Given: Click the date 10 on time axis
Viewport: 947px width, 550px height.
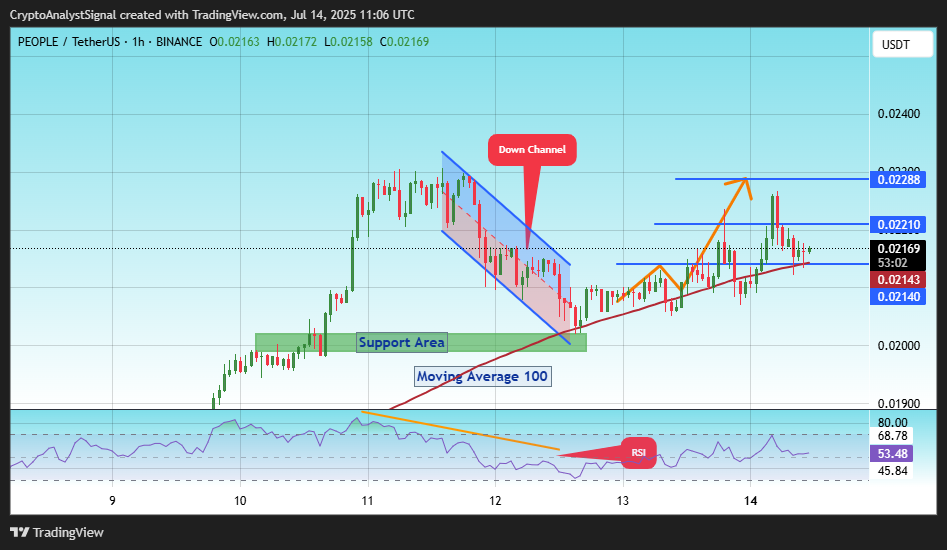Looking at the screenshot, I should click(240, 500).
